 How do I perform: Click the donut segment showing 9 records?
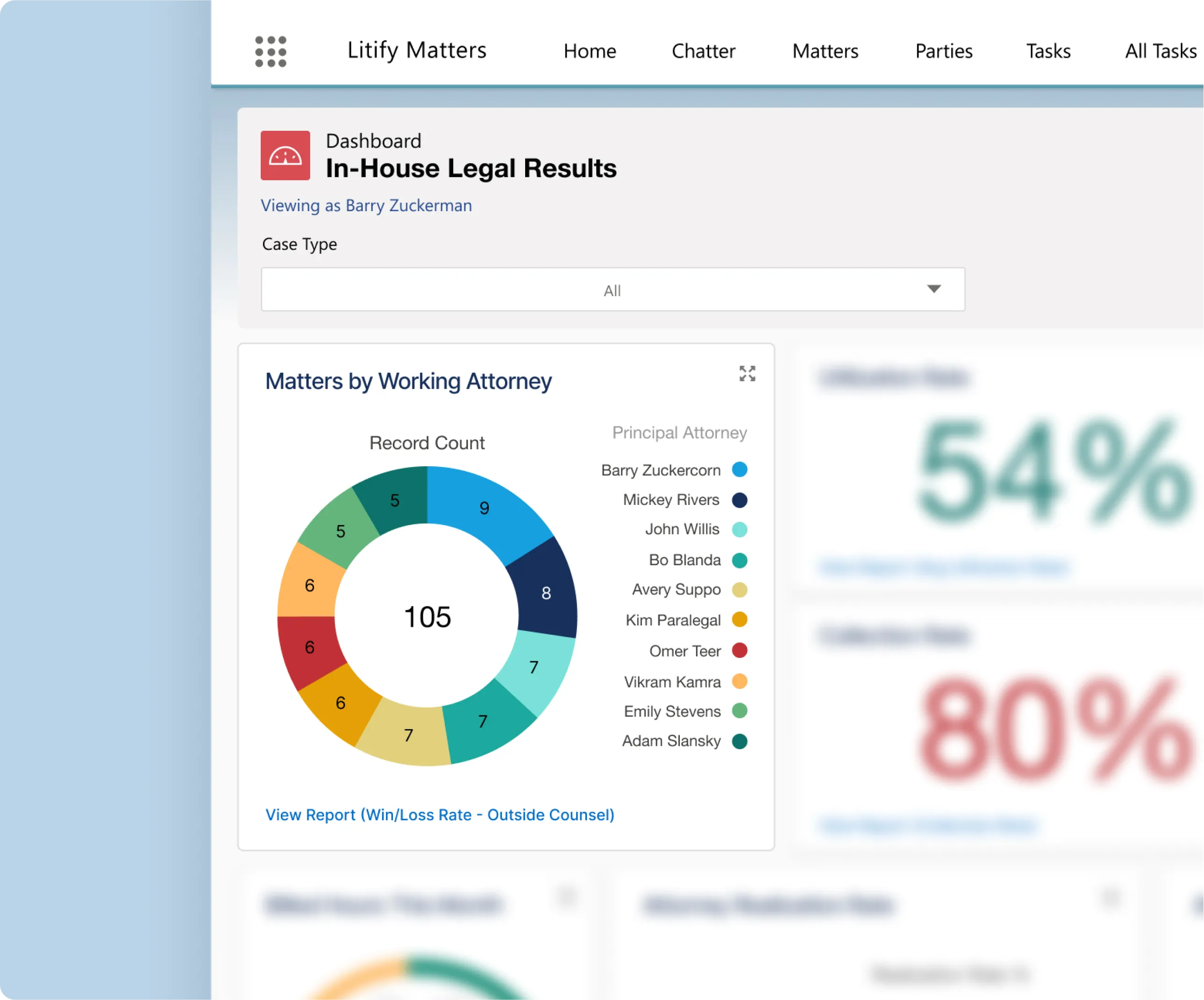tap(485, 508)
